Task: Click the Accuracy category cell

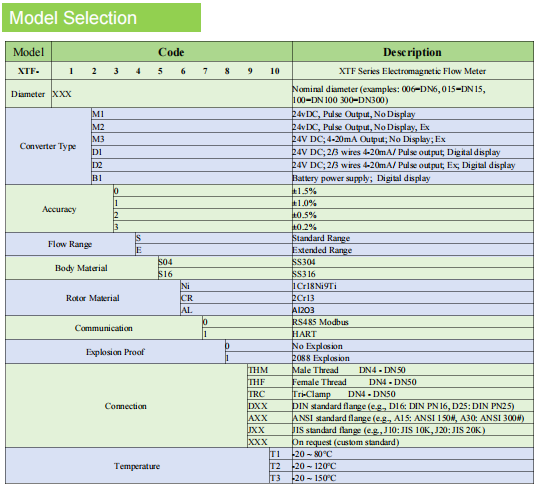Action: (59, 209)
